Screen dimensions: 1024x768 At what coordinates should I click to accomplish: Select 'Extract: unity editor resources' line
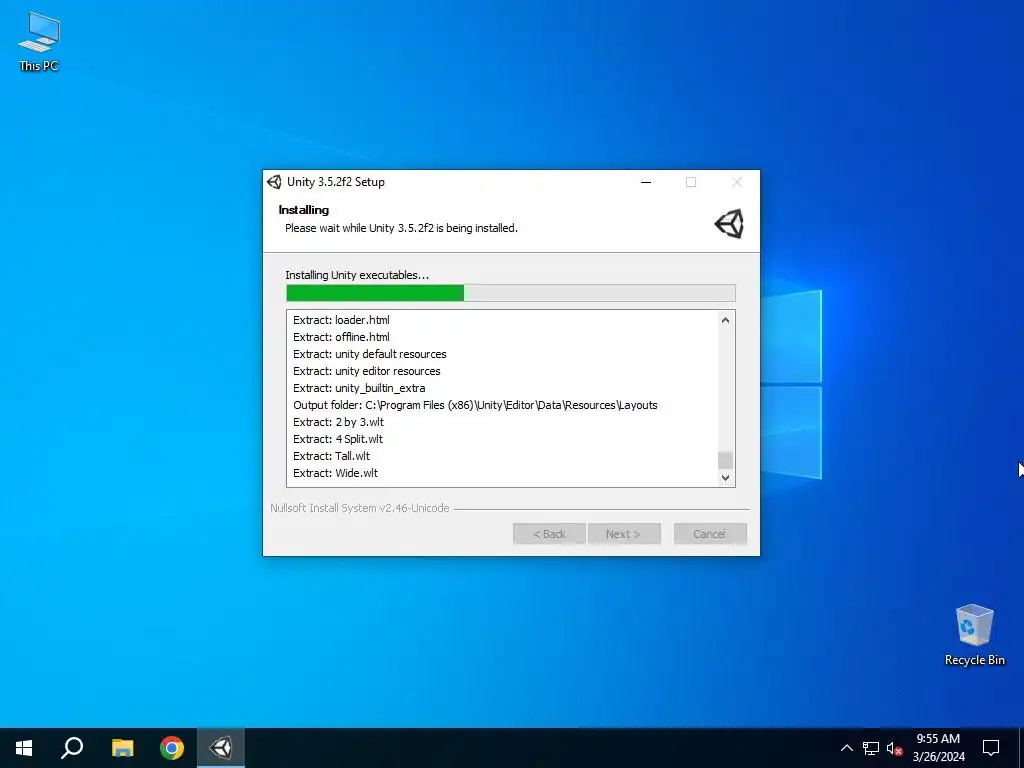tap(366, 371)
